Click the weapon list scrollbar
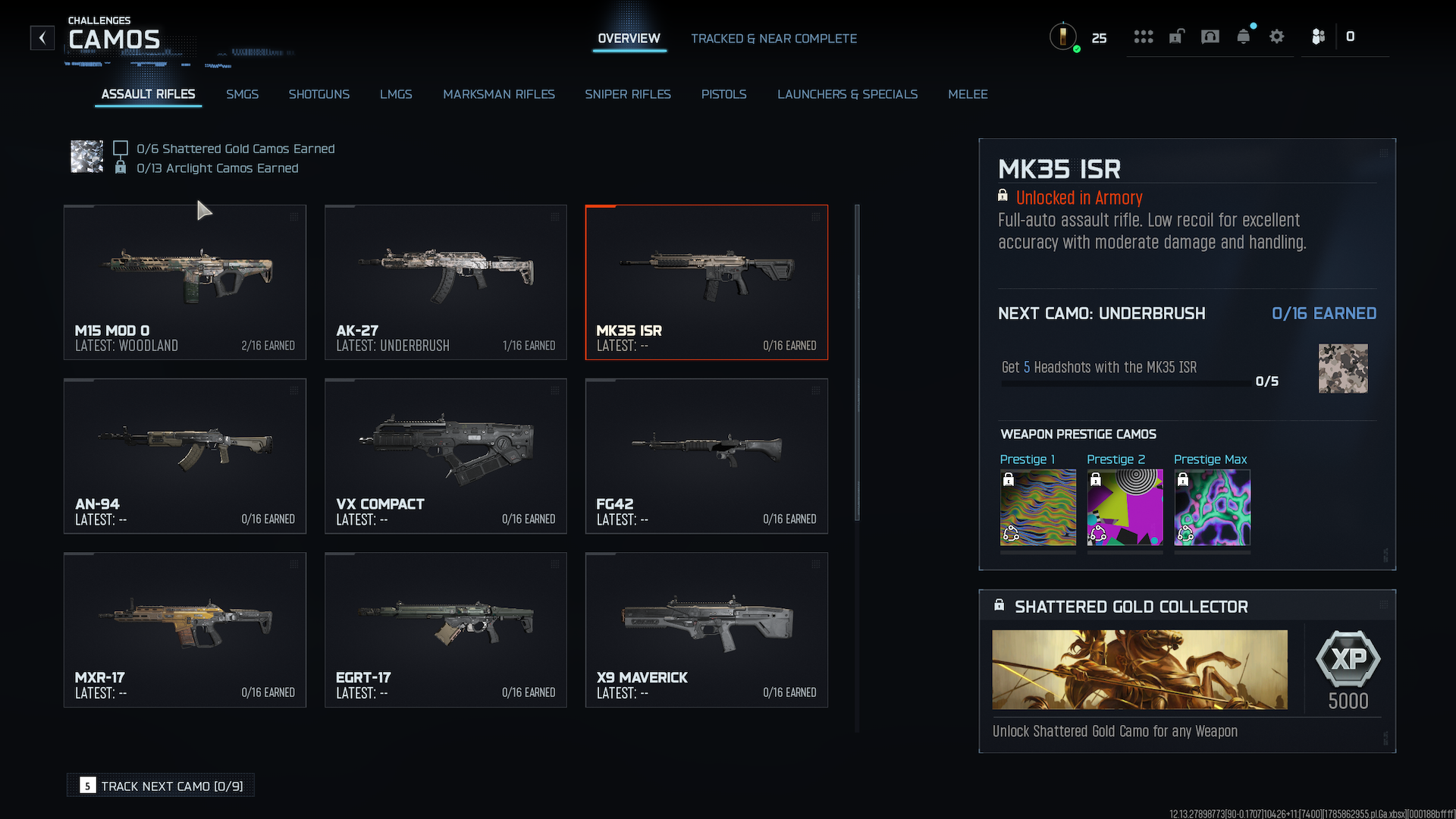1456x819 pixels. coord(857,362)
